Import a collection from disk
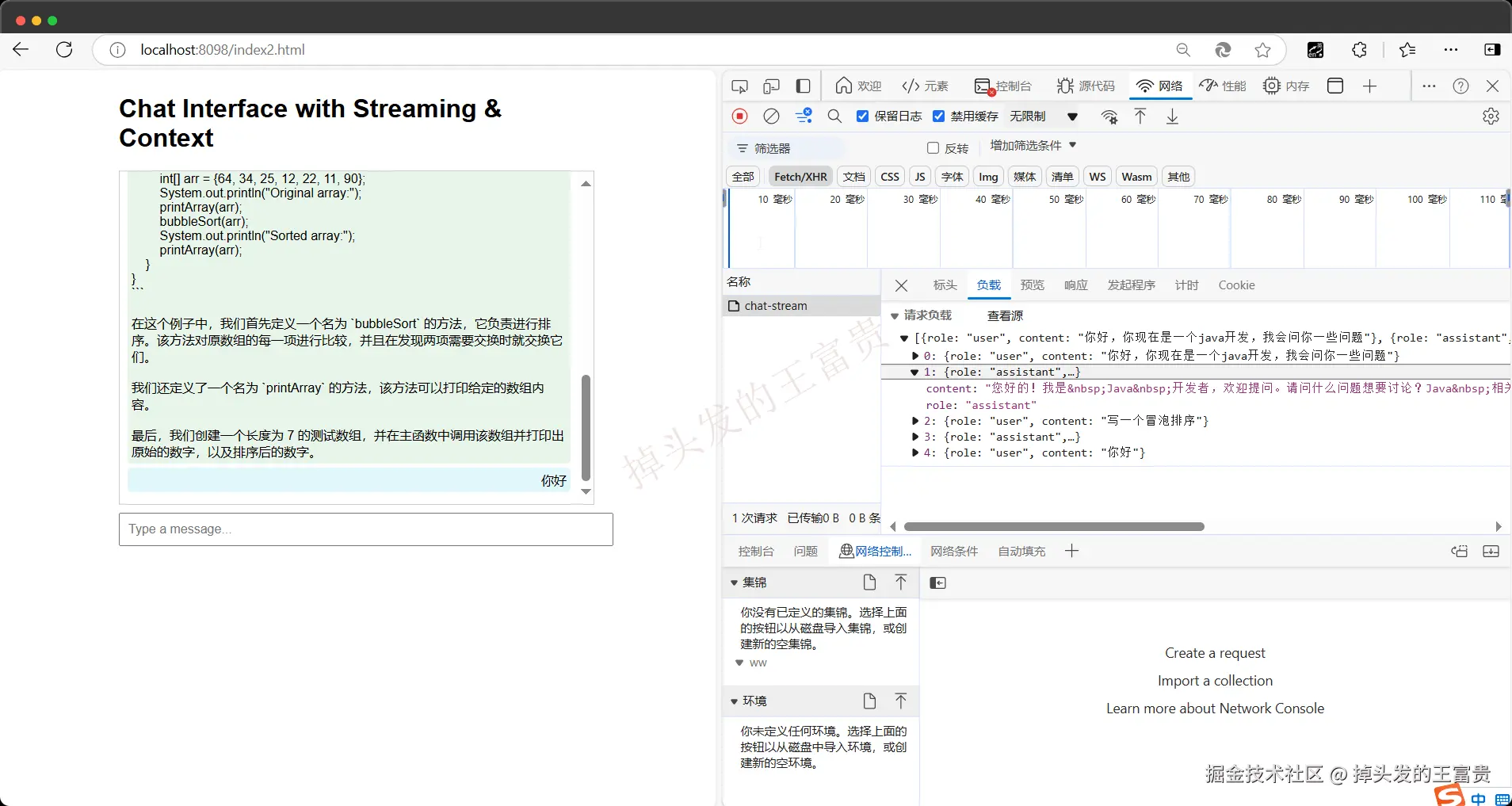Viewport: 1512px width, 806px height. pyautogui.click(x=901, y=583)
